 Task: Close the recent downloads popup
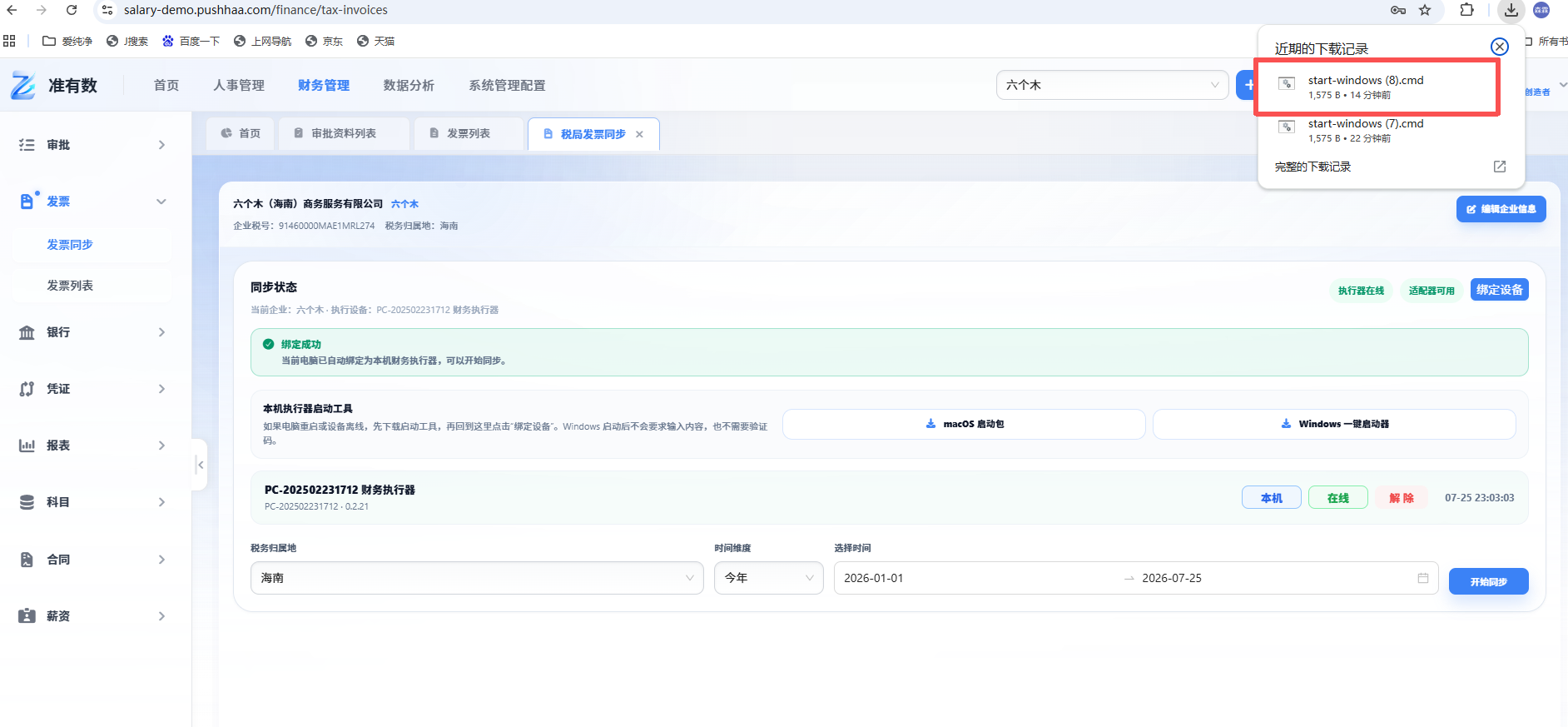[x=1500, y=47]
